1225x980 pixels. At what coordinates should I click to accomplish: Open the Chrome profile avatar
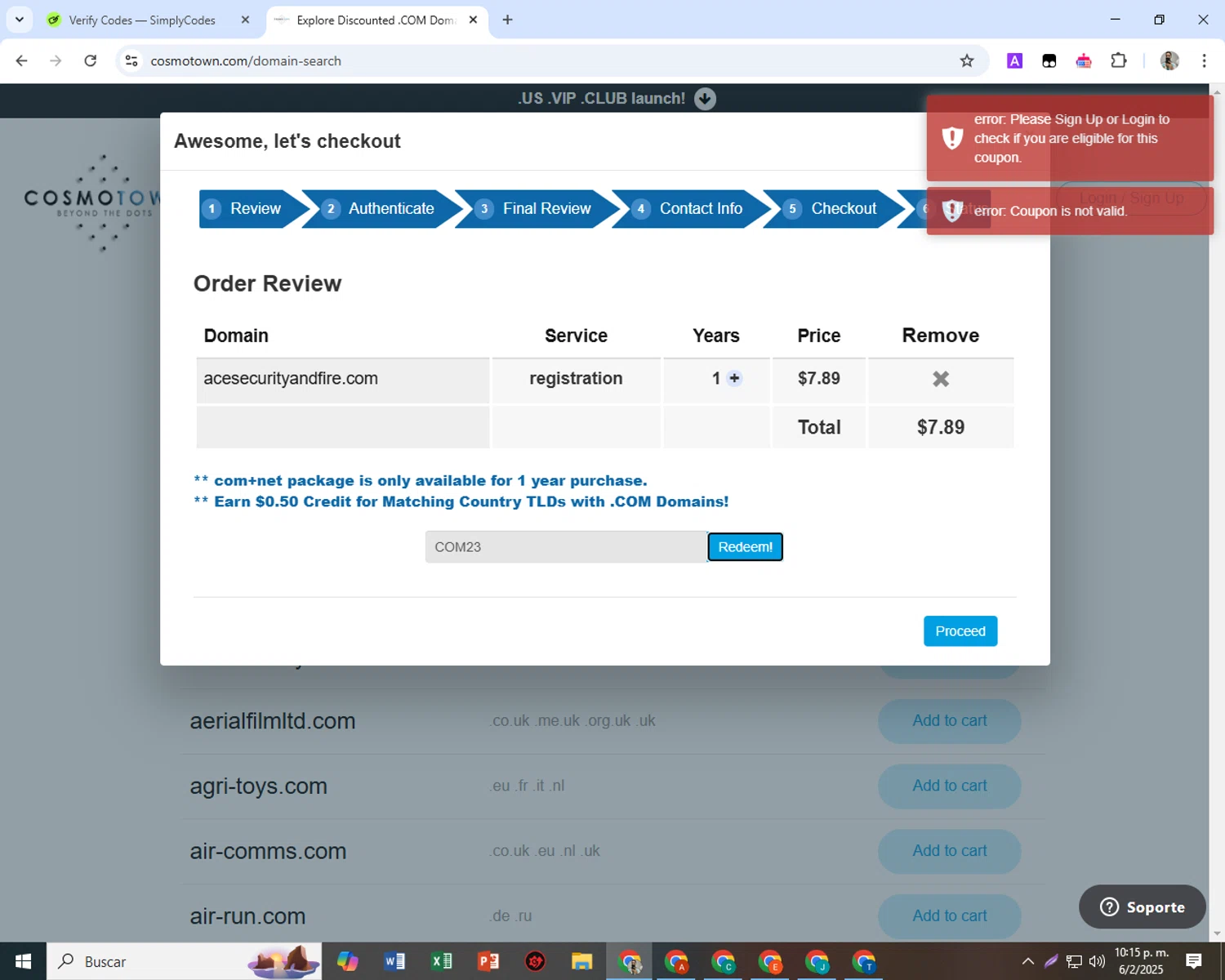1169,61
